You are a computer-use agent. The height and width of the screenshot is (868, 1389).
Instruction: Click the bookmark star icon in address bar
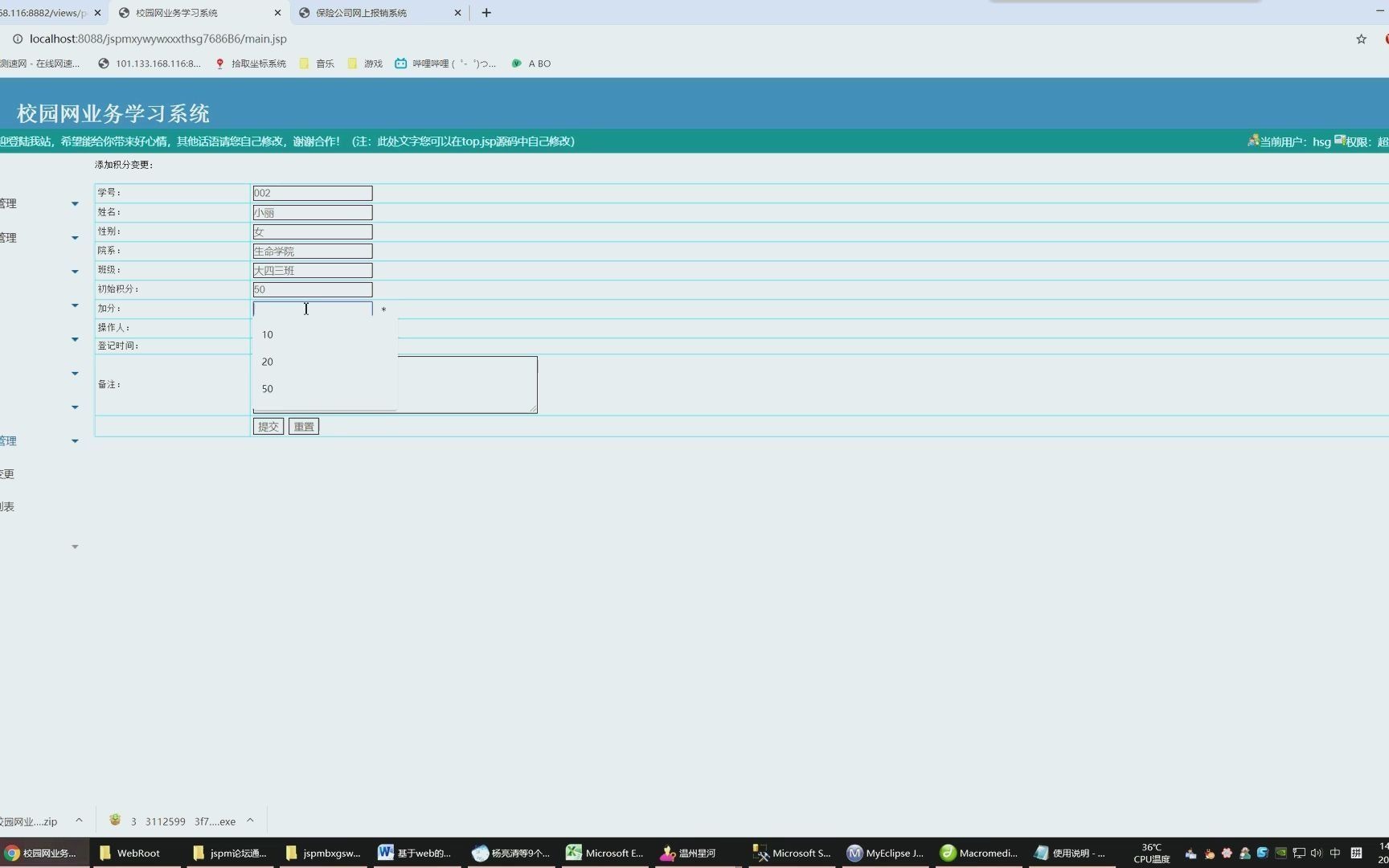coord(1361,39)
